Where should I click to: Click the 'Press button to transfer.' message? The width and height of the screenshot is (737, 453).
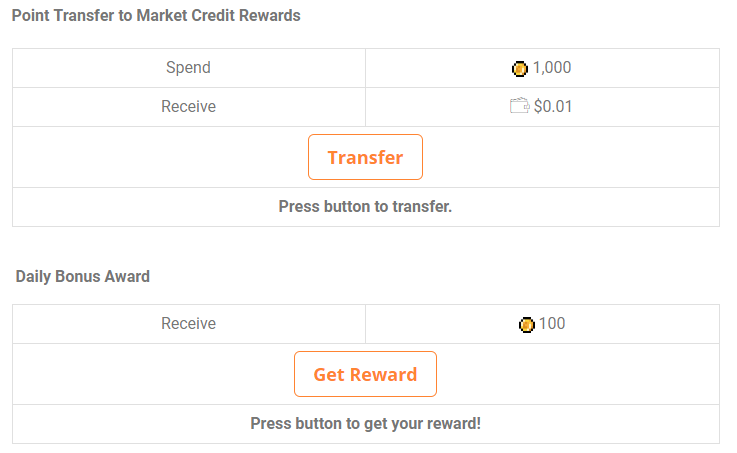365,207
